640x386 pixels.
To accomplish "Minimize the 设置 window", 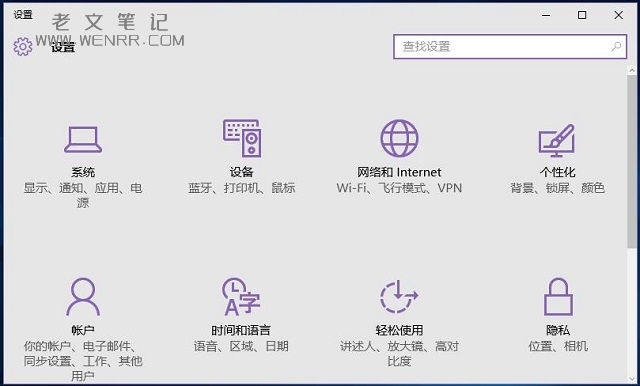I will (x=546, y=15).
